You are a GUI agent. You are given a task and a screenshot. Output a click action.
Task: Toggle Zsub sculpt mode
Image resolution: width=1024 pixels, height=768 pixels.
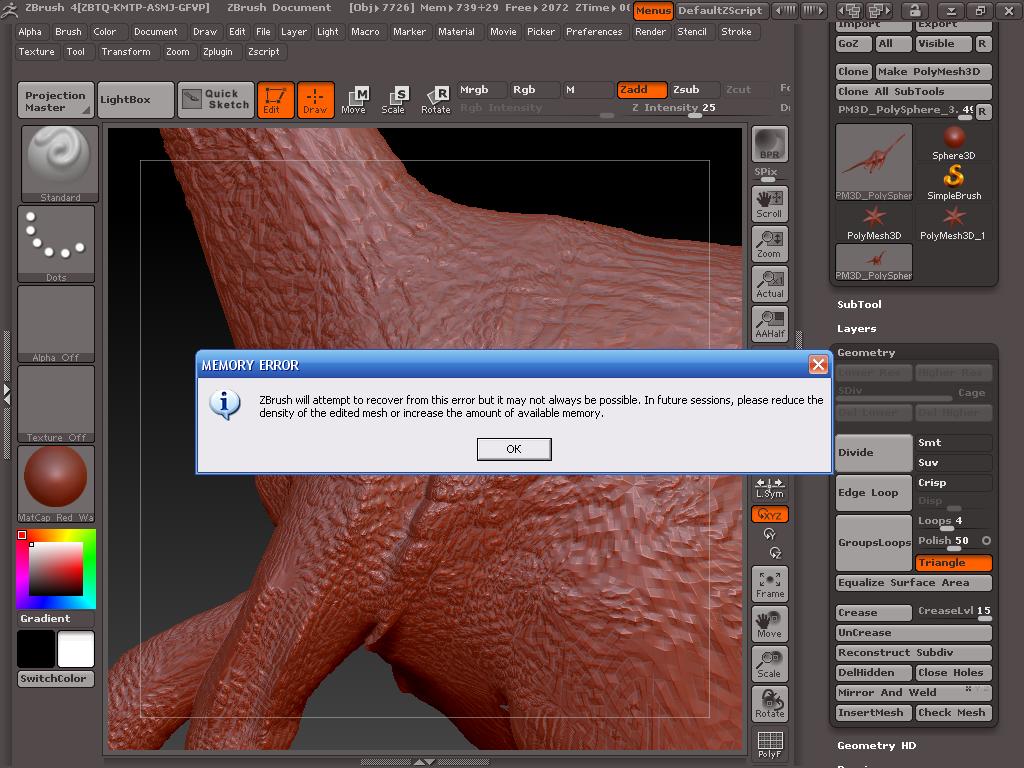coord(696,89)
